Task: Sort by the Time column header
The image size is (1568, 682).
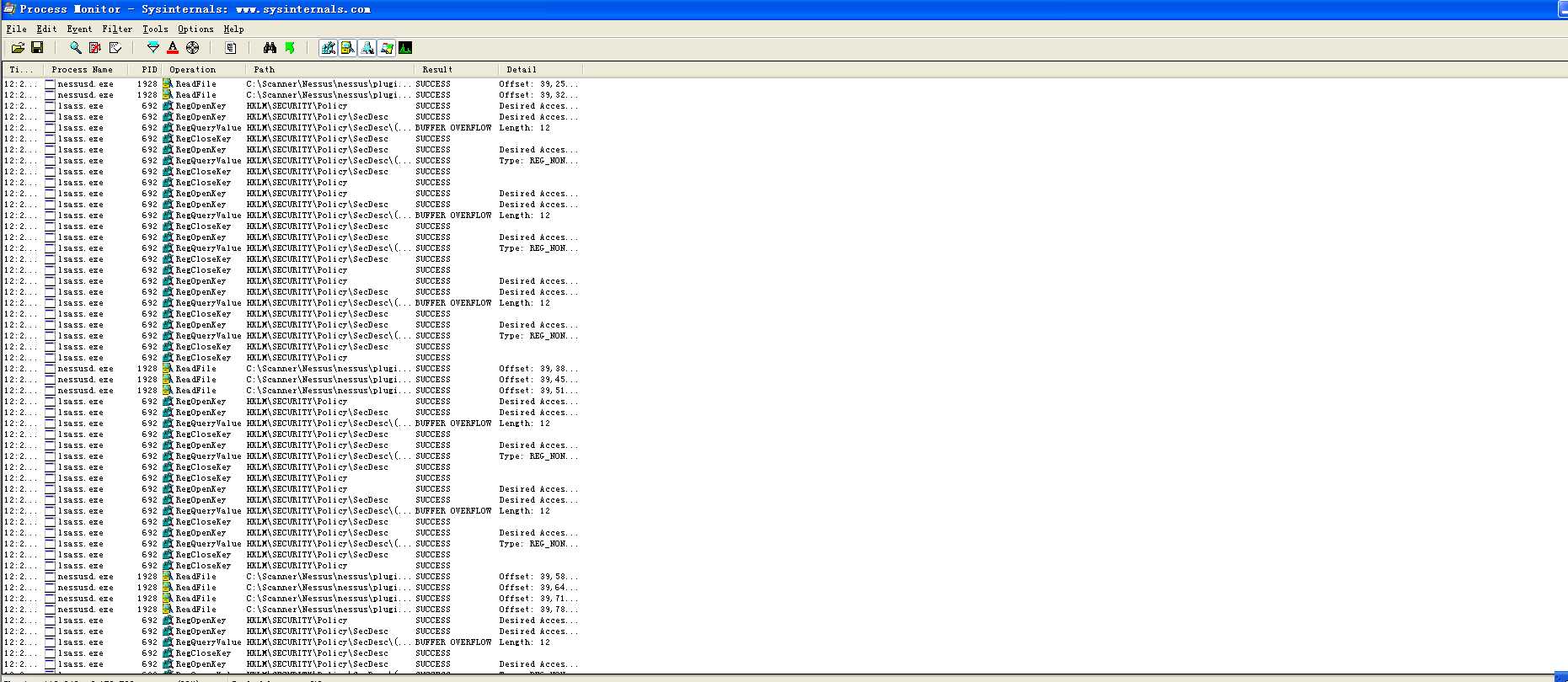Action: [x=23, y=70]
